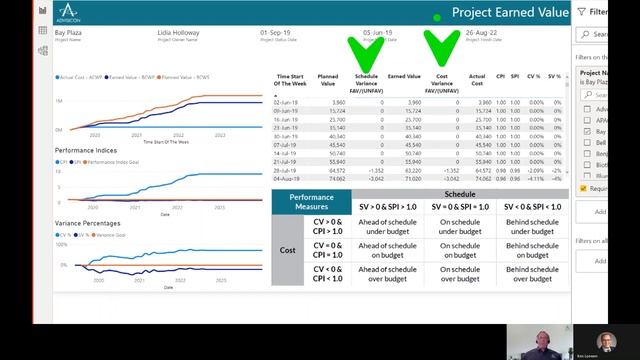Sort by Cost Variance FAV/(UNFAV) header
640x360 pixels.
[x=442, y=84]
